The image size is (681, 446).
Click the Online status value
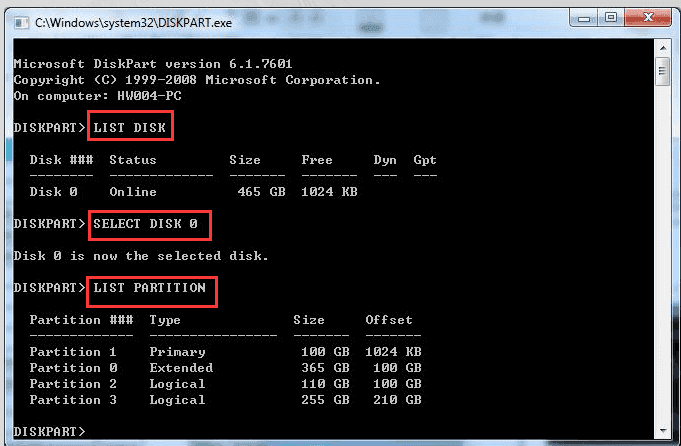click(x=132, y=192)
